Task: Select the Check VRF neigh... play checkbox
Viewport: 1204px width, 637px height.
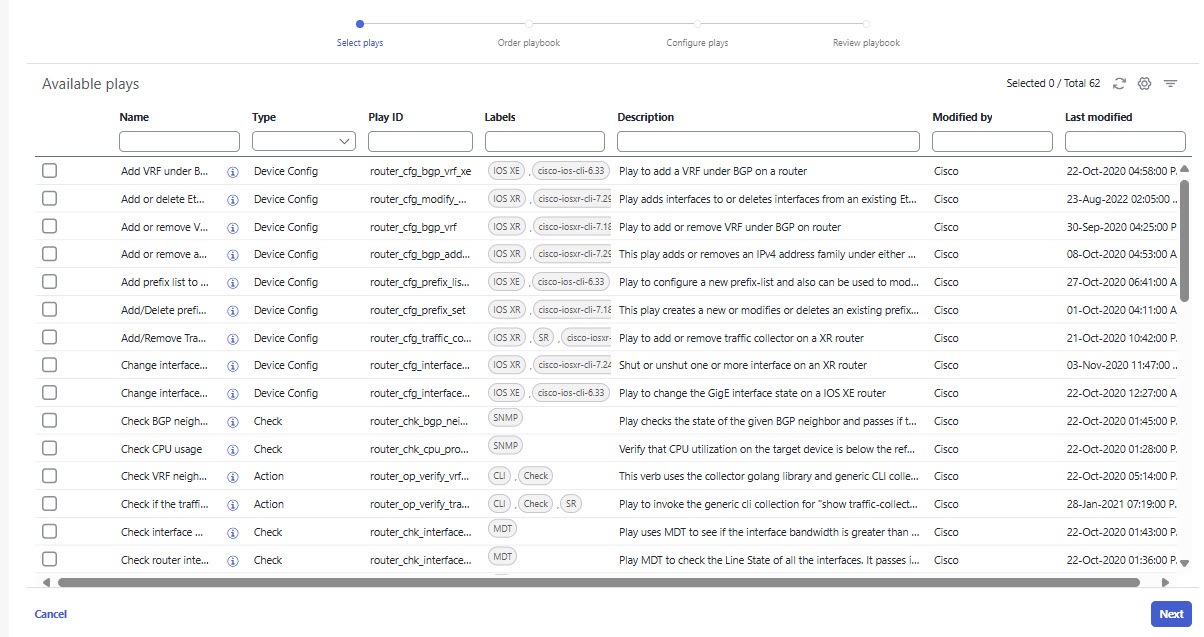Action: (49, 476)
